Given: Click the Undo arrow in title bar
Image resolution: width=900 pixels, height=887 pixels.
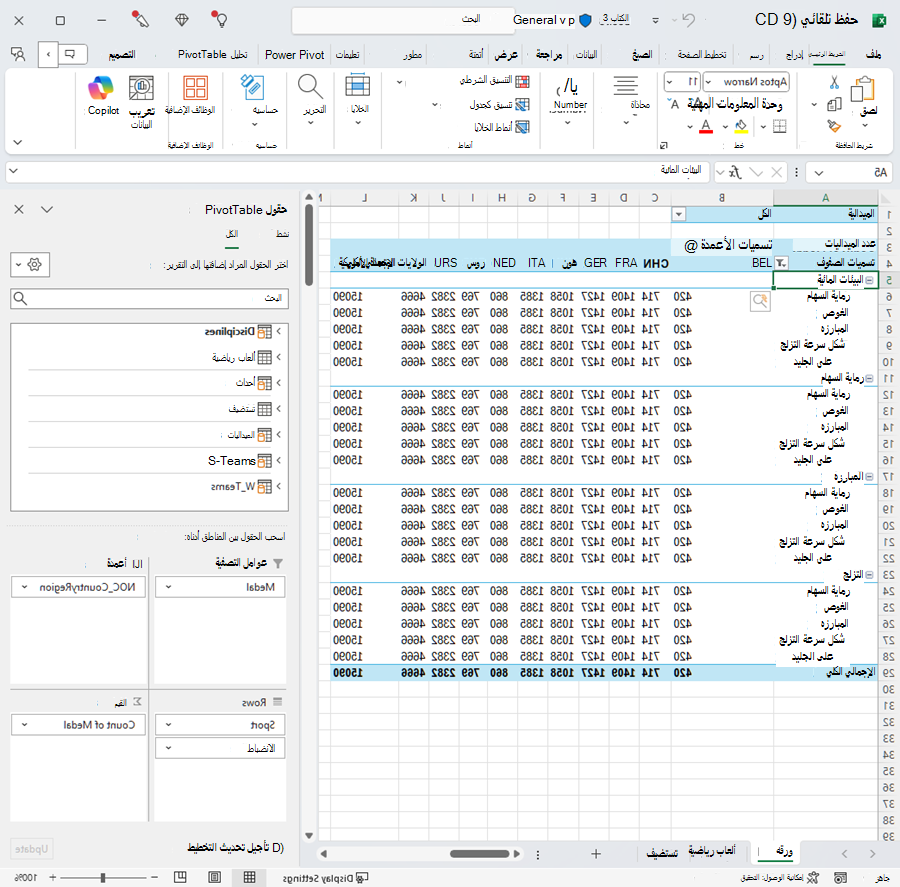Looking at the screenshot, I should [688, 21].
